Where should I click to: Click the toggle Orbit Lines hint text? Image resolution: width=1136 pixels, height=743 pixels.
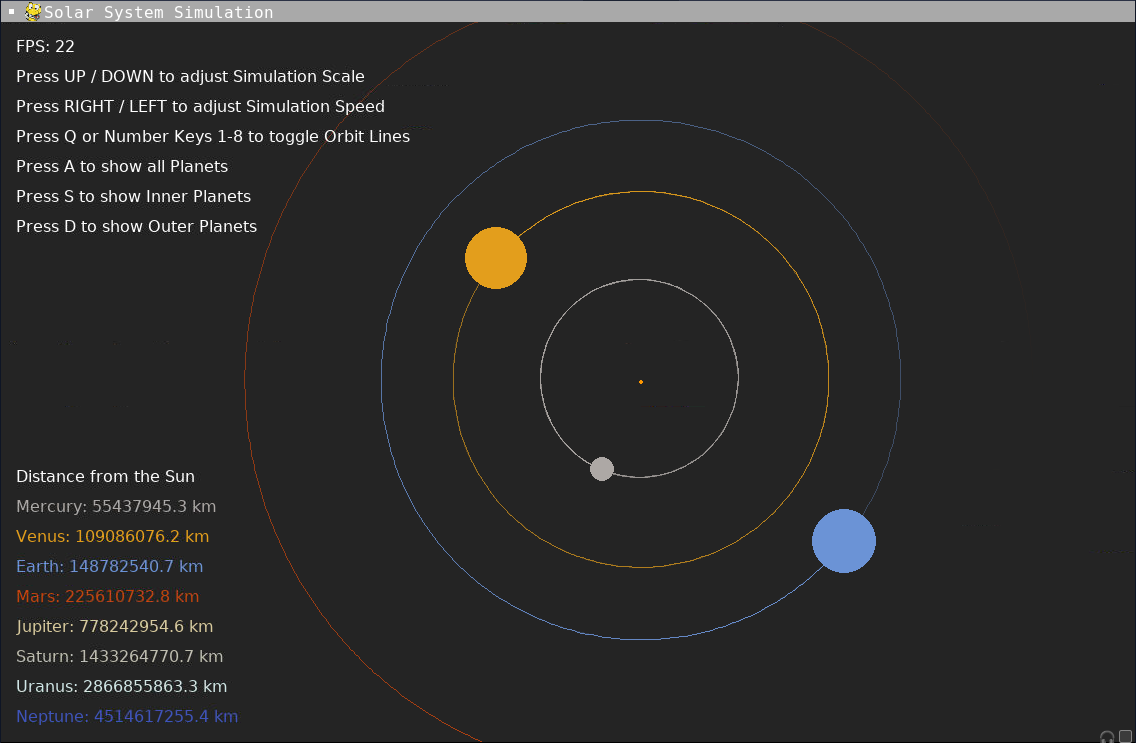213,136
